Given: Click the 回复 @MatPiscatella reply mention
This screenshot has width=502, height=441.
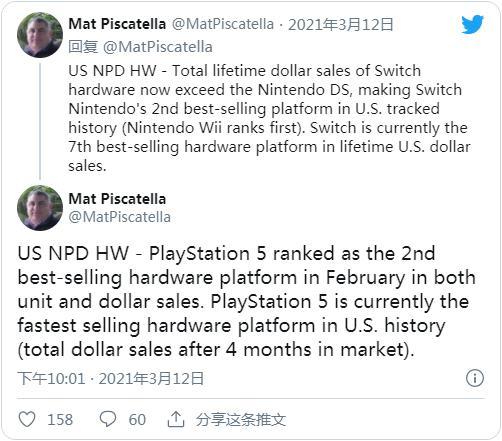Looking at the screenshot, I should pos(140,47).
